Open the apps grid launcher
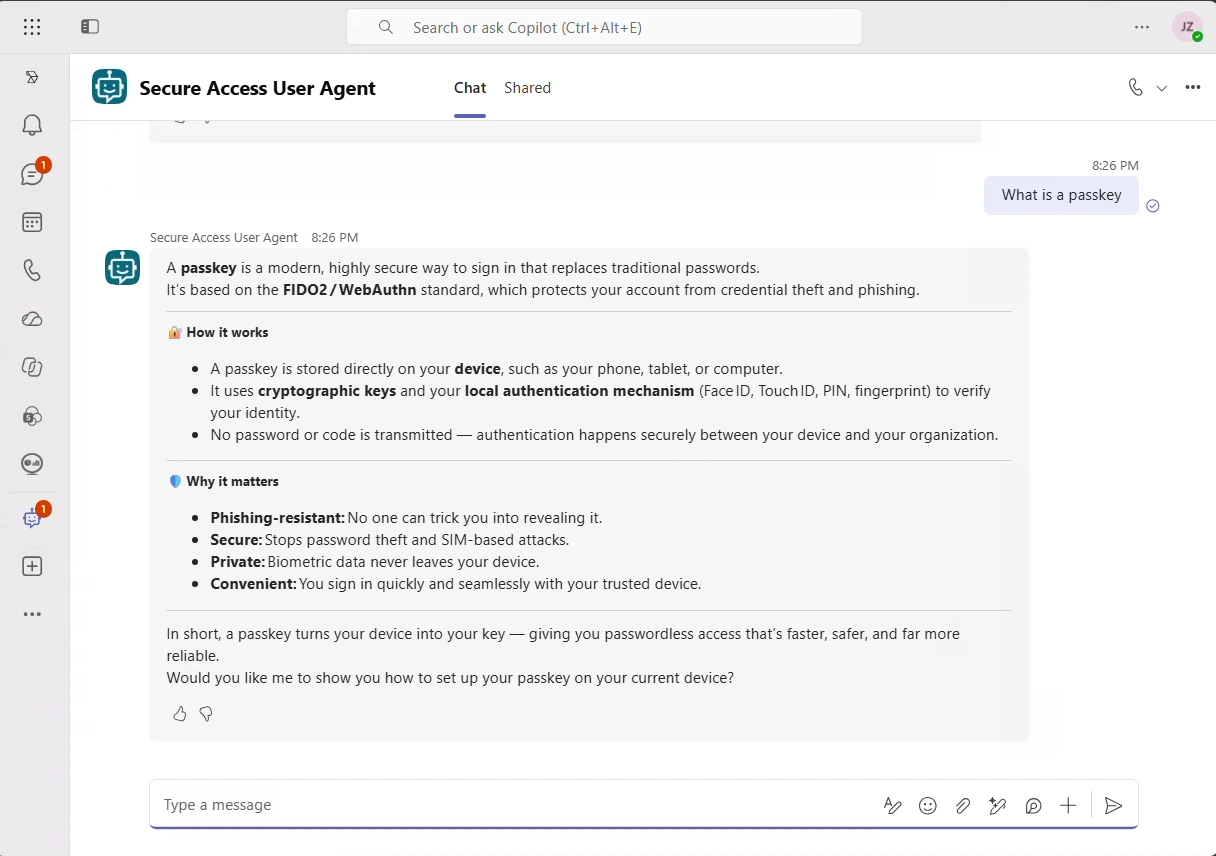The image size is (1216, 856). click(x=32, y=27)
